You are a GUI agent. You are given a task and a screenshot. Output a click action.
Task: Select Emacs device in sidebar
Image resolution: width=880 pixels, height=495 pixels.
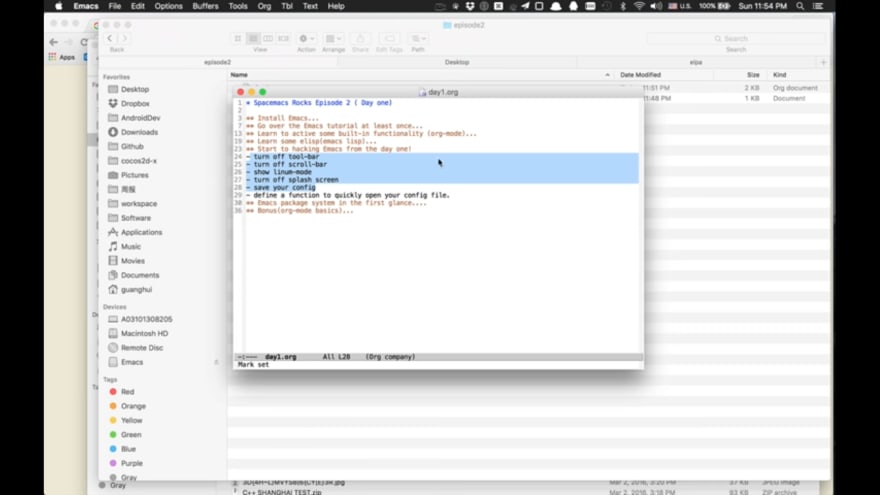click(132, 362)
